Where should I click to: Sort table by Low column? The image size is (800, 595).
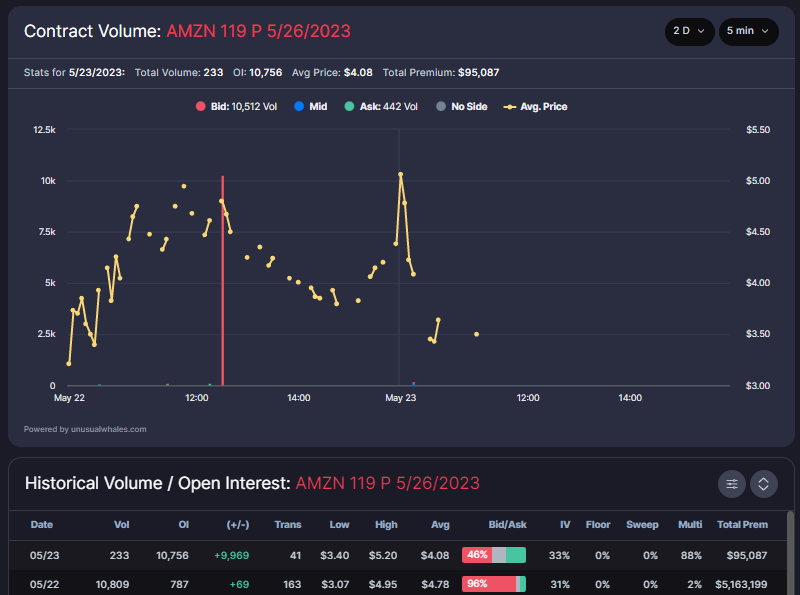pyautogui.click(x=339, y=525)
